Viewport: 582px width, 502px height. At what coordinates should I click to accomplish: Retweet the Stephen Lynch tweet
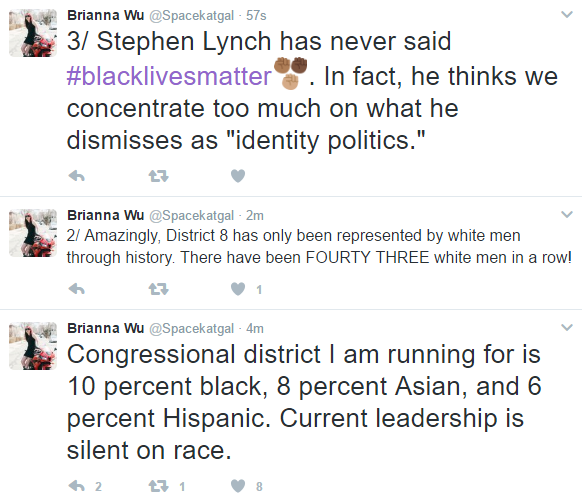(158, 176)
